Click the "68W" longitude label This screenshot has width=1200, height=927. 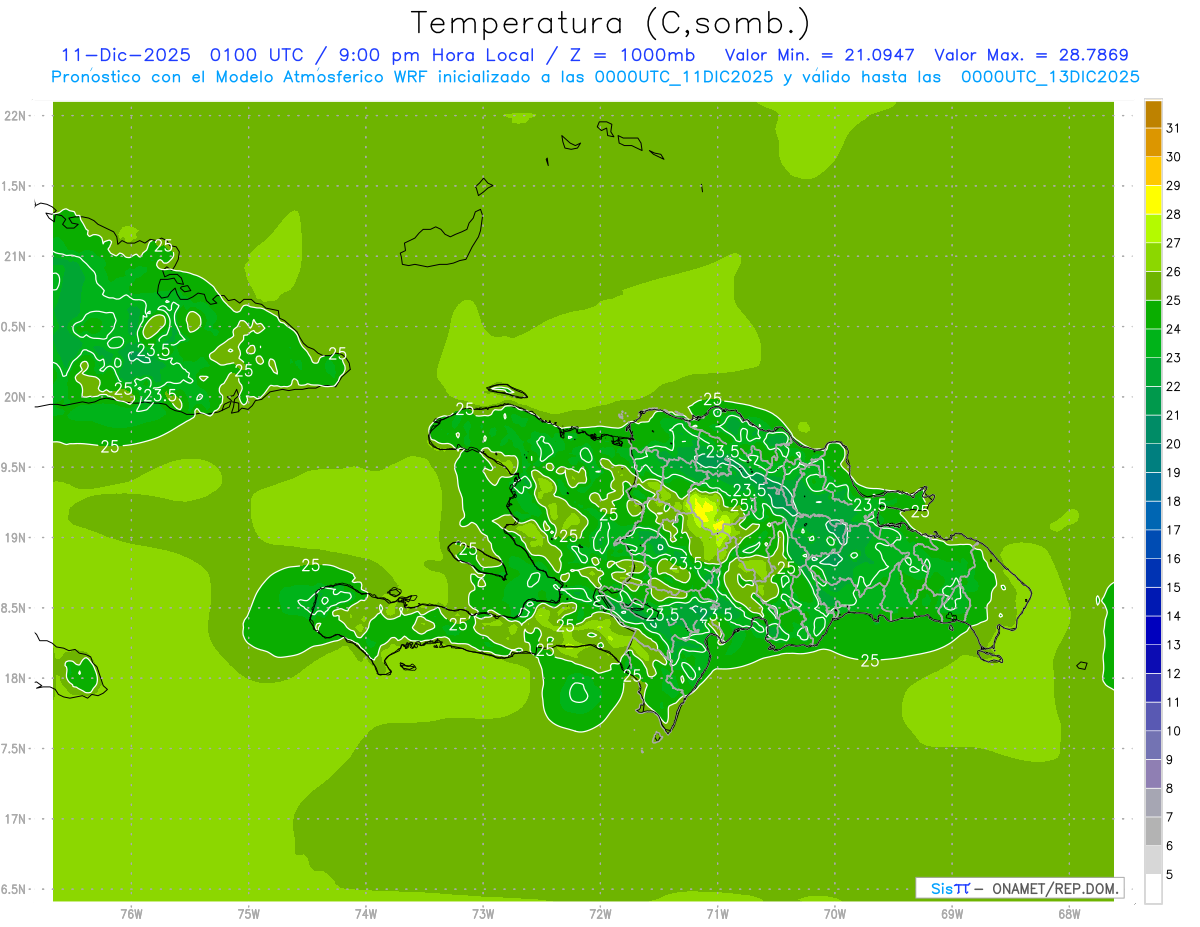click(x=1069, y=913)
